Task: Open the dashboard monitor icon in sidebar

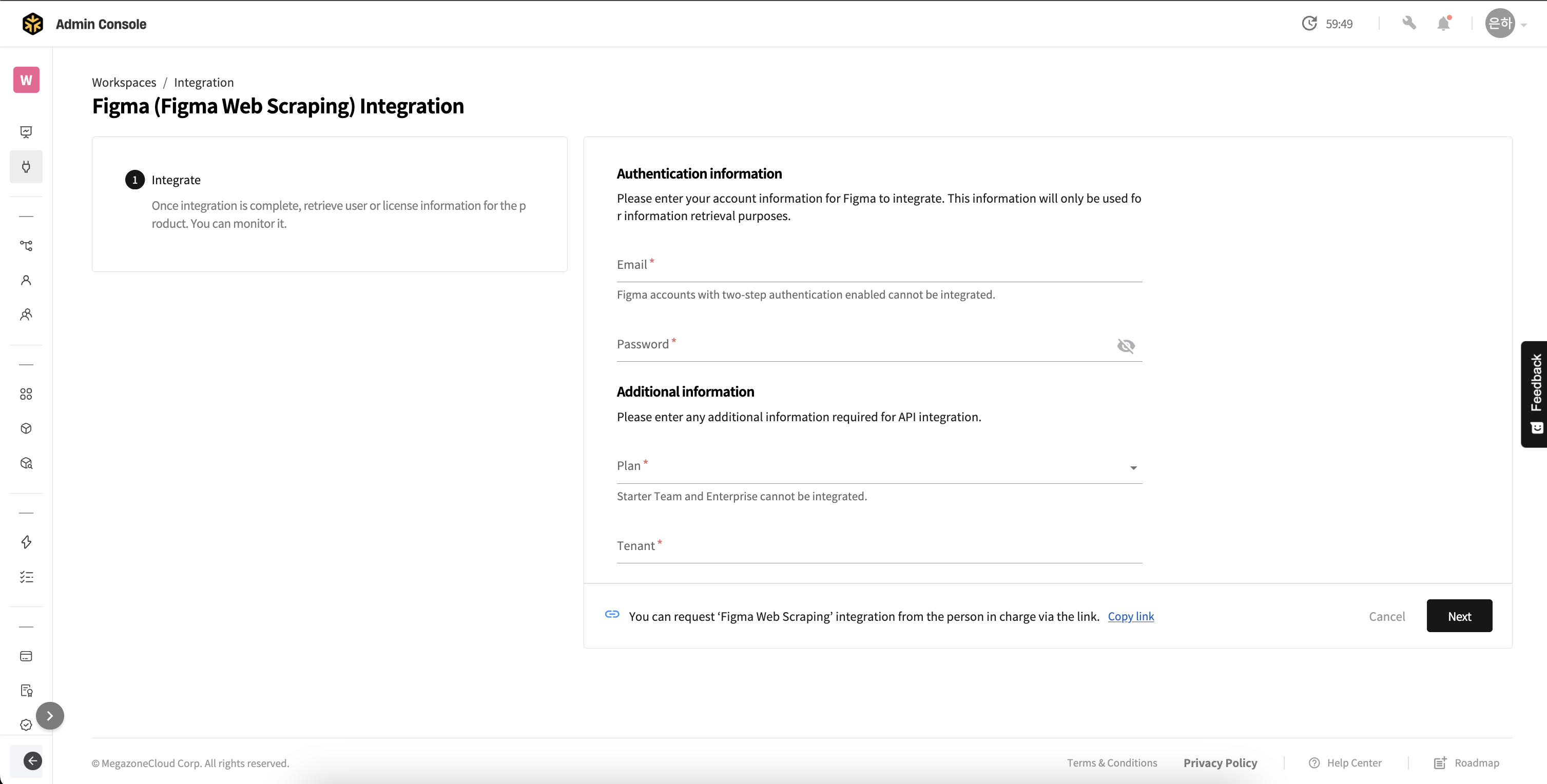Action: pos(26,132)
